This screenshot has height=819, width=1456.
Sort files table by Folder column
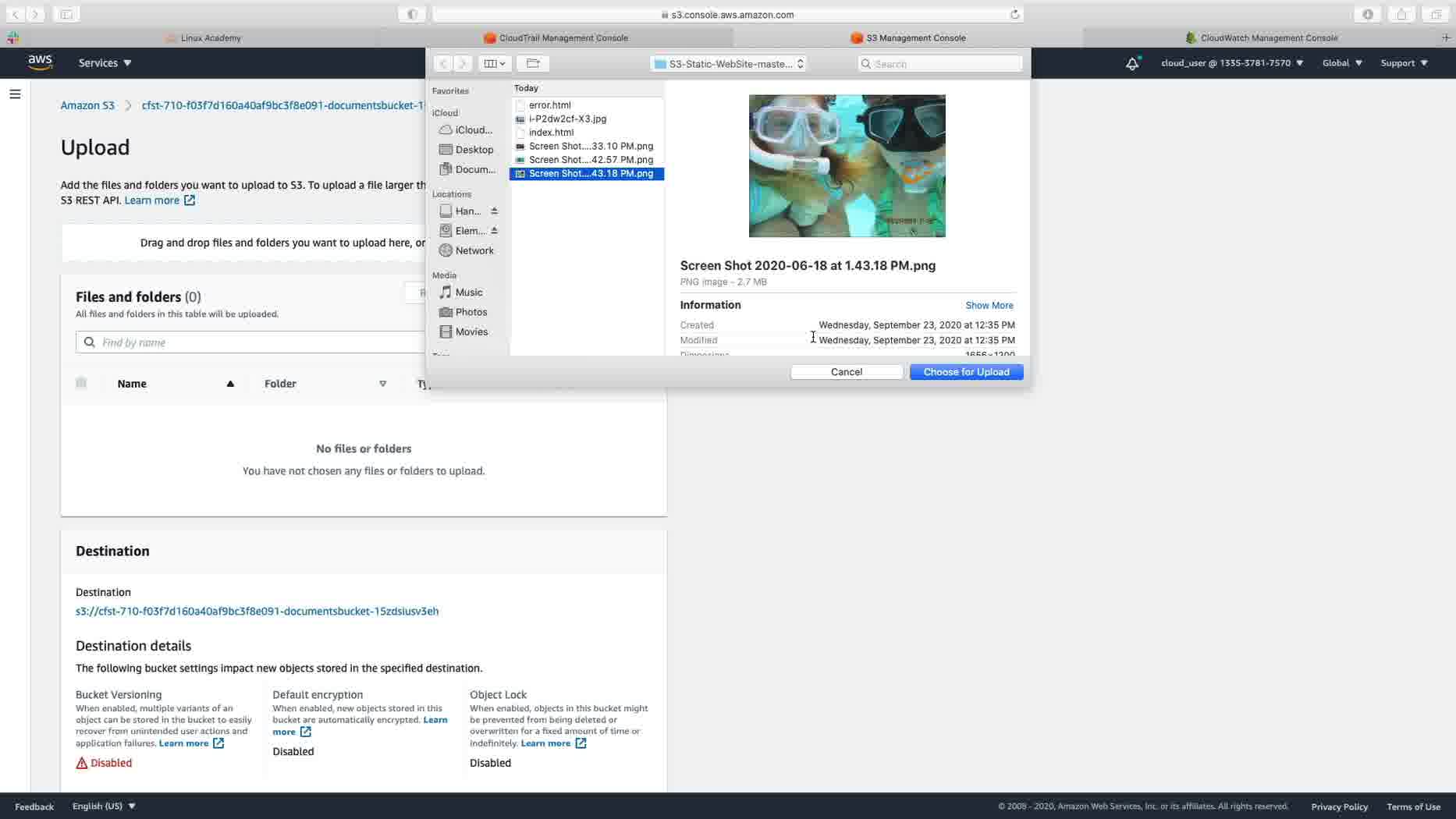325,384
